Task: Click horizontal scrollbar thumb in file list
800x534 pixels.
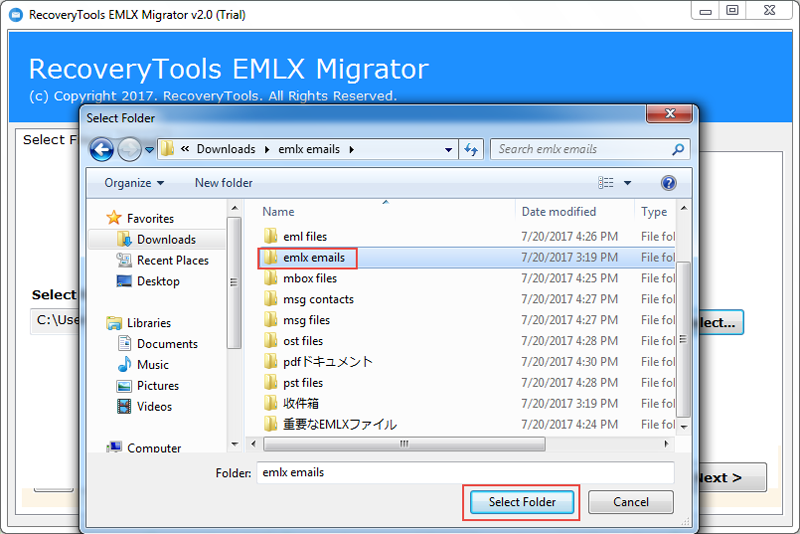Action: click(404, 444)
